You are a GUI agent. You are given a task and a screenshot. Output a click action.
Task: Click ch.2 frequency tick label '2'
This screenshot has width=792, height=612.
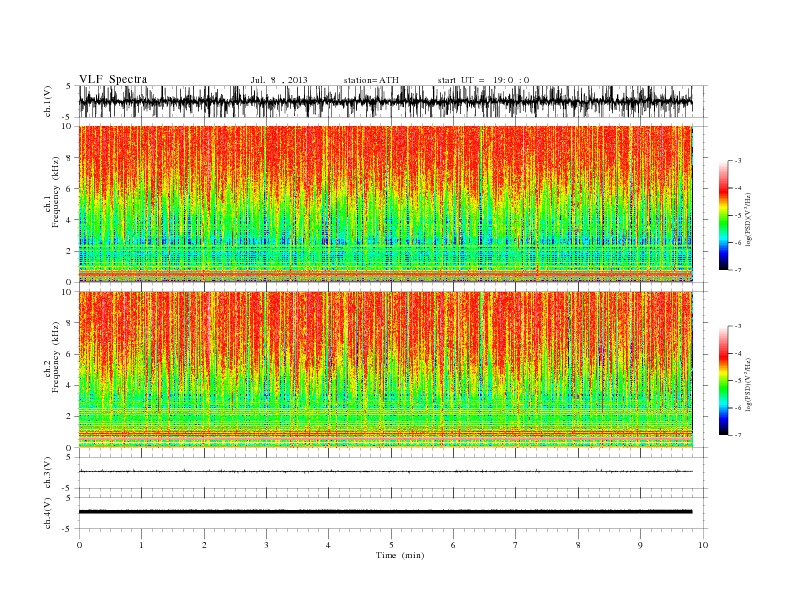coord(69,417)
